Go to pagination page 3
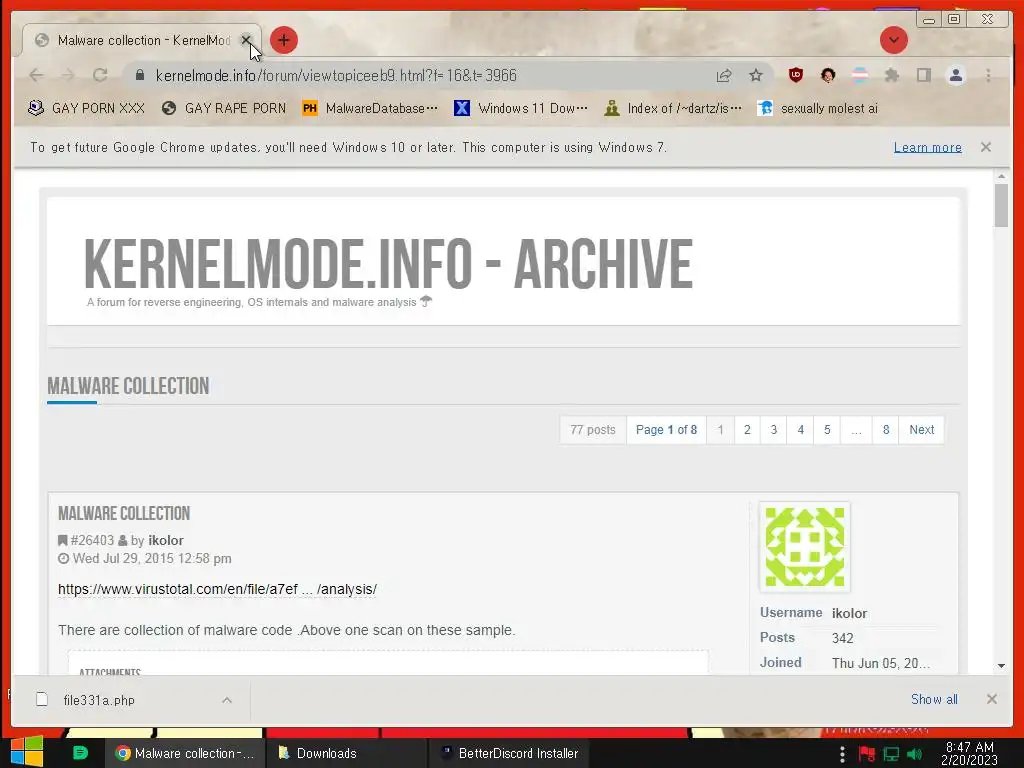This screenshot has width=1024, height=768. pyautogui.click(x=774, y=430)
